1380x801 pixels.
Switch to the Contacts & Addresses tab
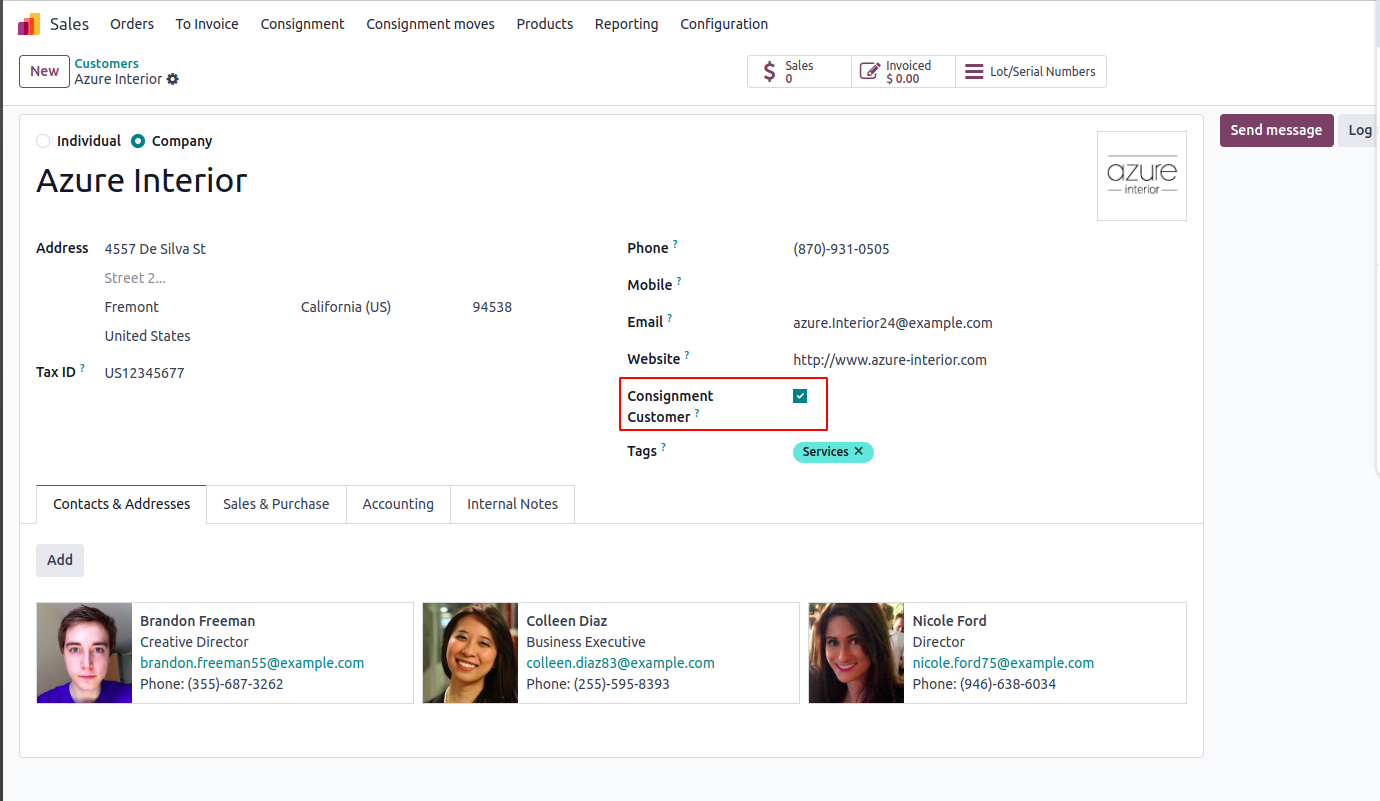(x=122, y=504)
